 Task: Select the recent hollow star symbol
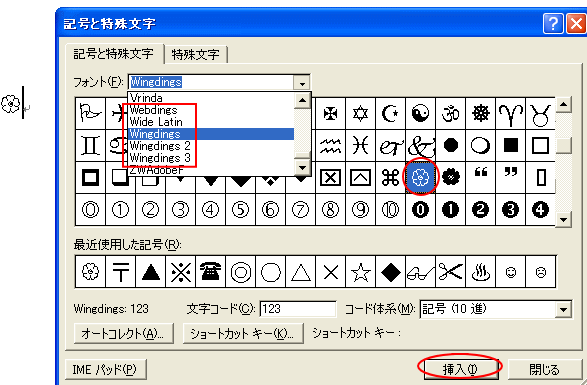[x=360, y=272]
